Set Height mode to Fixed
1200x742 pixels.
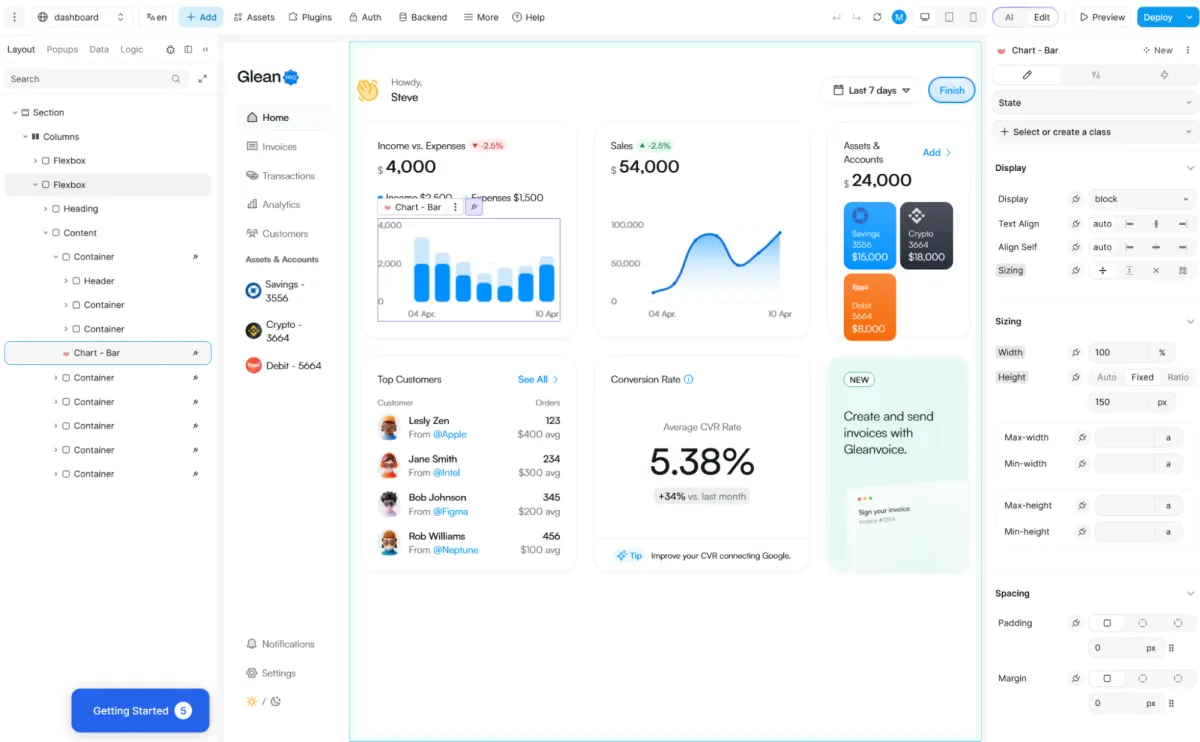(x=1142, y=377)
